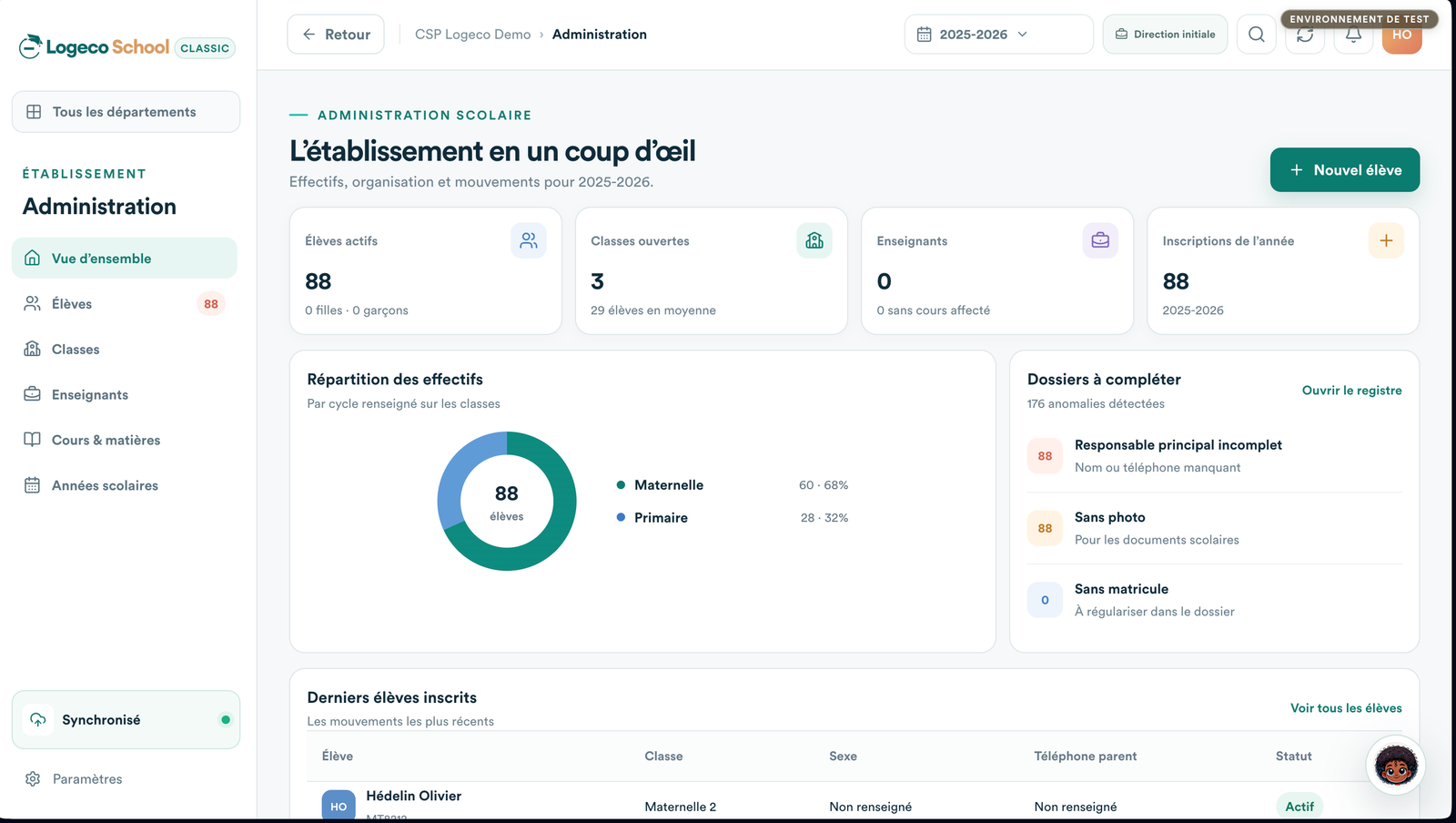Click the Nouvel élève button
This screenshot has width=1456, height=823.
coord(1345,170)
